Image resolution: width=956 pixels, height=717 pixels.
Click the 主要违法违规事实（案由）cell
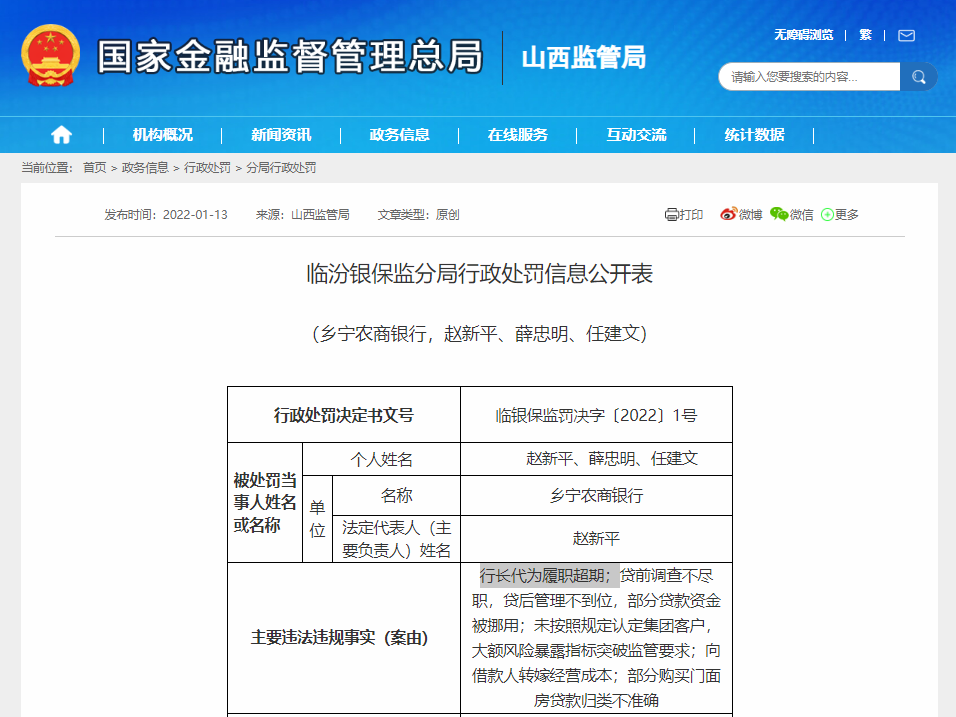[344, 638]
